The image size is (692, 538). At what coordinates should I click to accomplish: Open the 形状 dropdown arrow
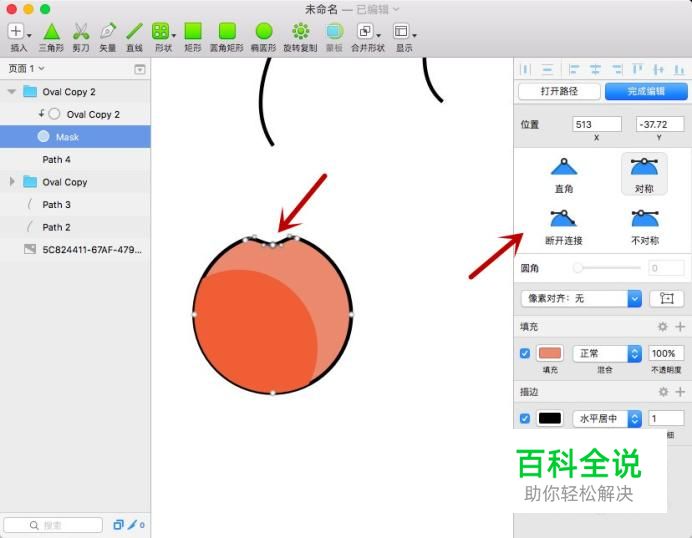coord(173,35)
